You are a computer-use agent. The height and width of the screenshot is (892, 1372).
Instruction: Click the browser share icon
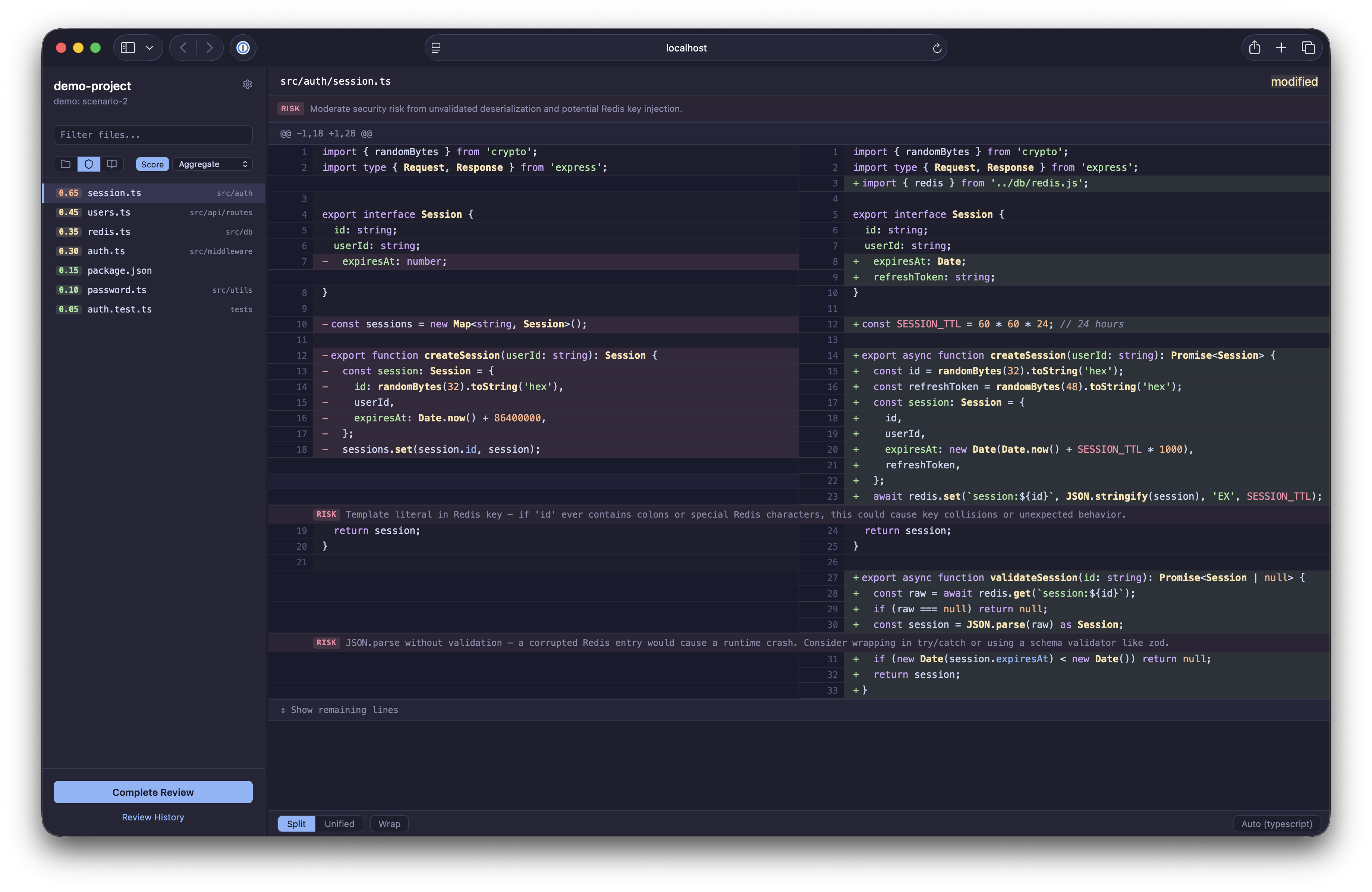1255,48
